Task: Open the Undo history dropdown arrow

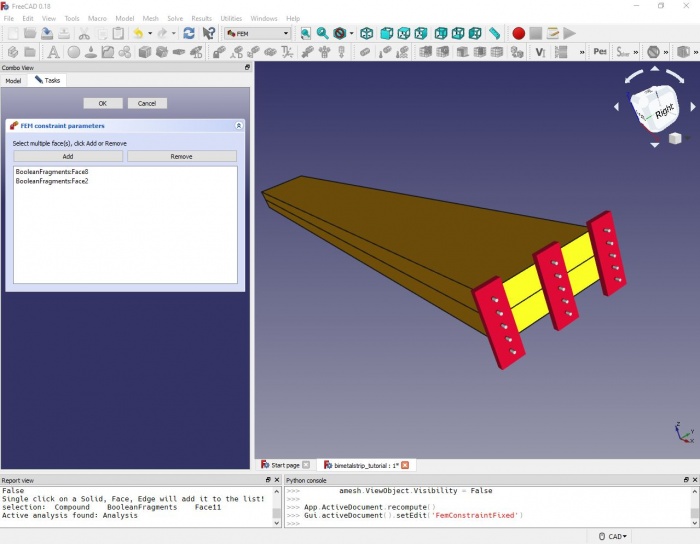Action: (x=150, y=33)
